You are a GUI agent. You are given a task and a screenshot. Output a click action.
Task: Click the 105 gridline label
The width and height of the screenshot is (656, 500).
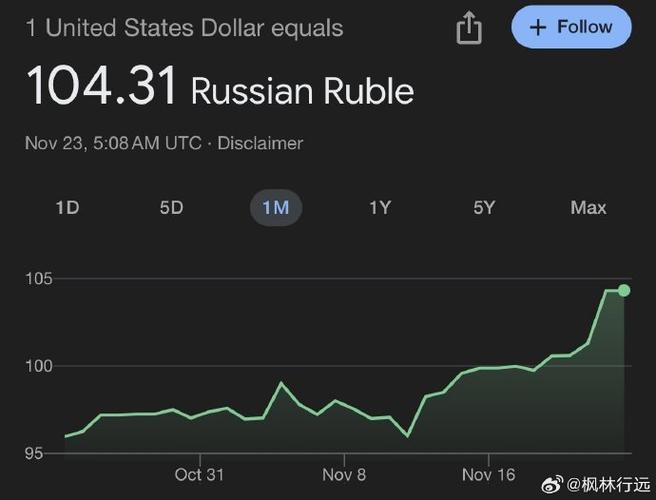point(39,278)
